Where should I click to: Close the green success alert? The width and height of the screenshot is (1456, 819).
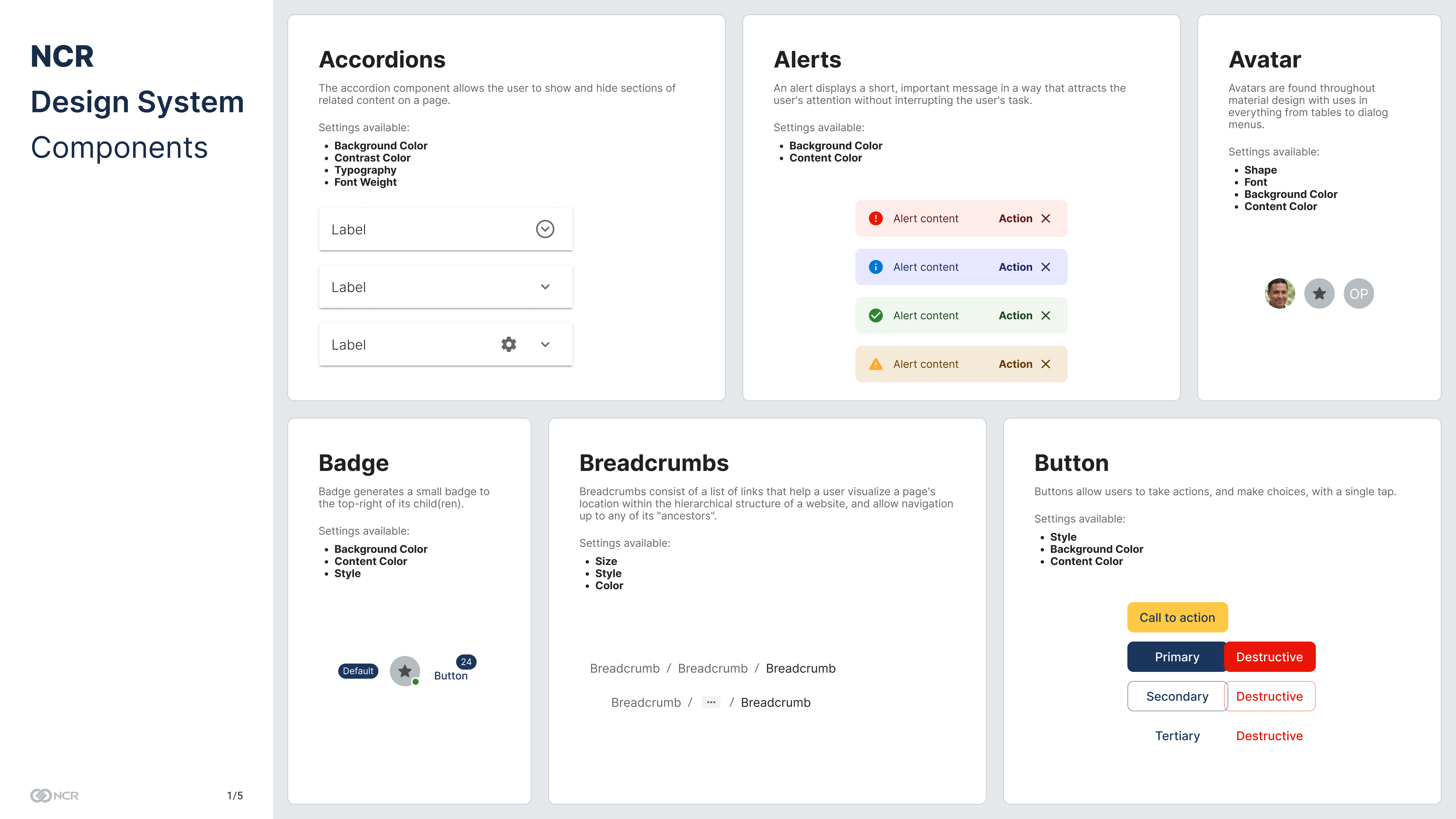pyautogui.click(x=1046, y=315)
